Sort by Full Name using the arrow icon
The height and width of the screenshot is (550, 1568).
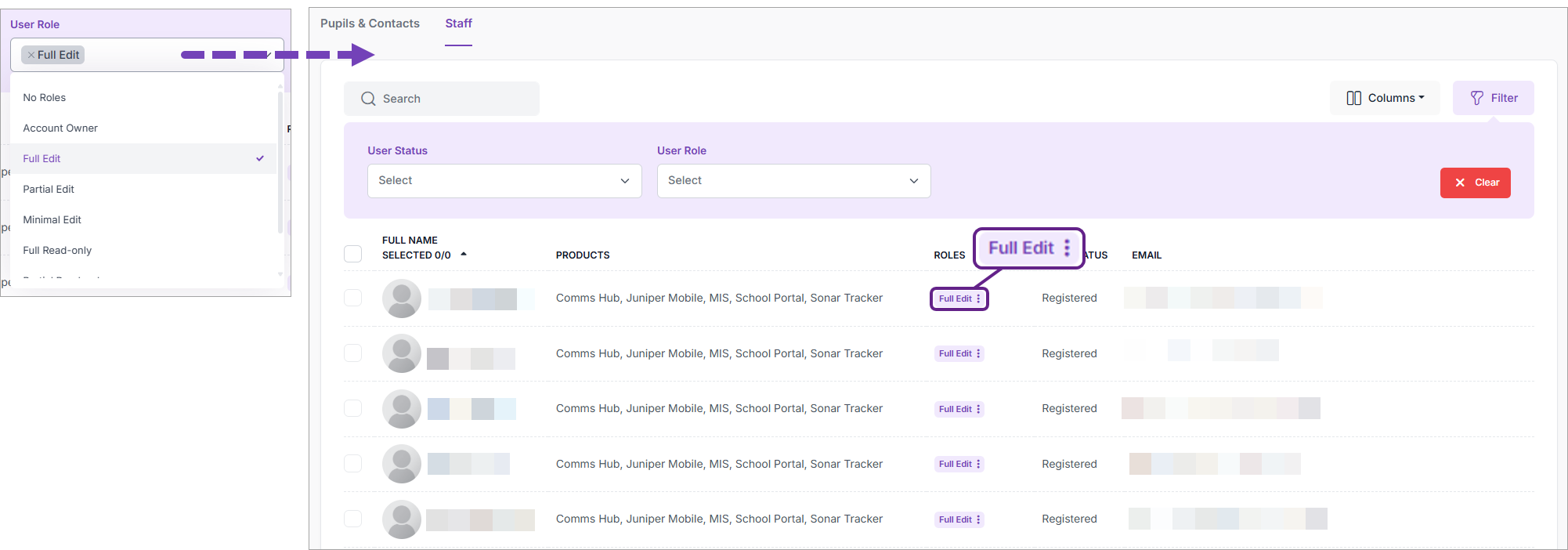coord(464,255)
